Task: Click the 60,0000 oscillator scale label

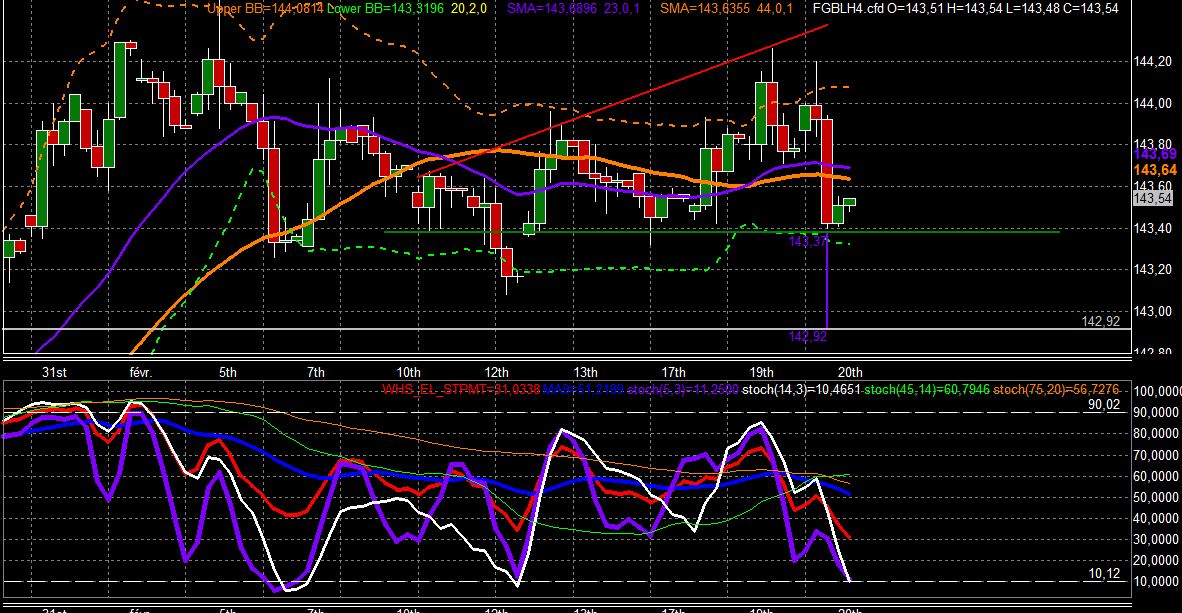Action: [x=1156, y=477]
